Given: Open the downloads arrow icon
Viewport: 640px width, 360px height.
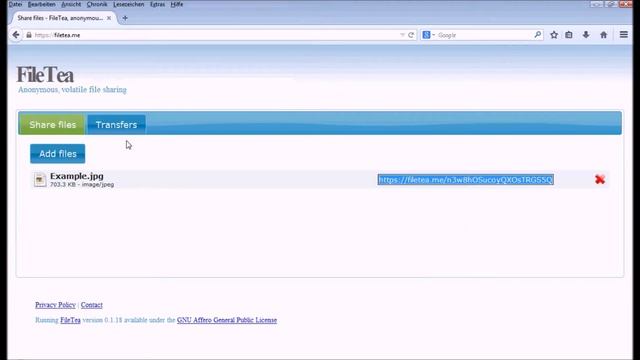Looking at the screenshot, I should coord(586,35).
